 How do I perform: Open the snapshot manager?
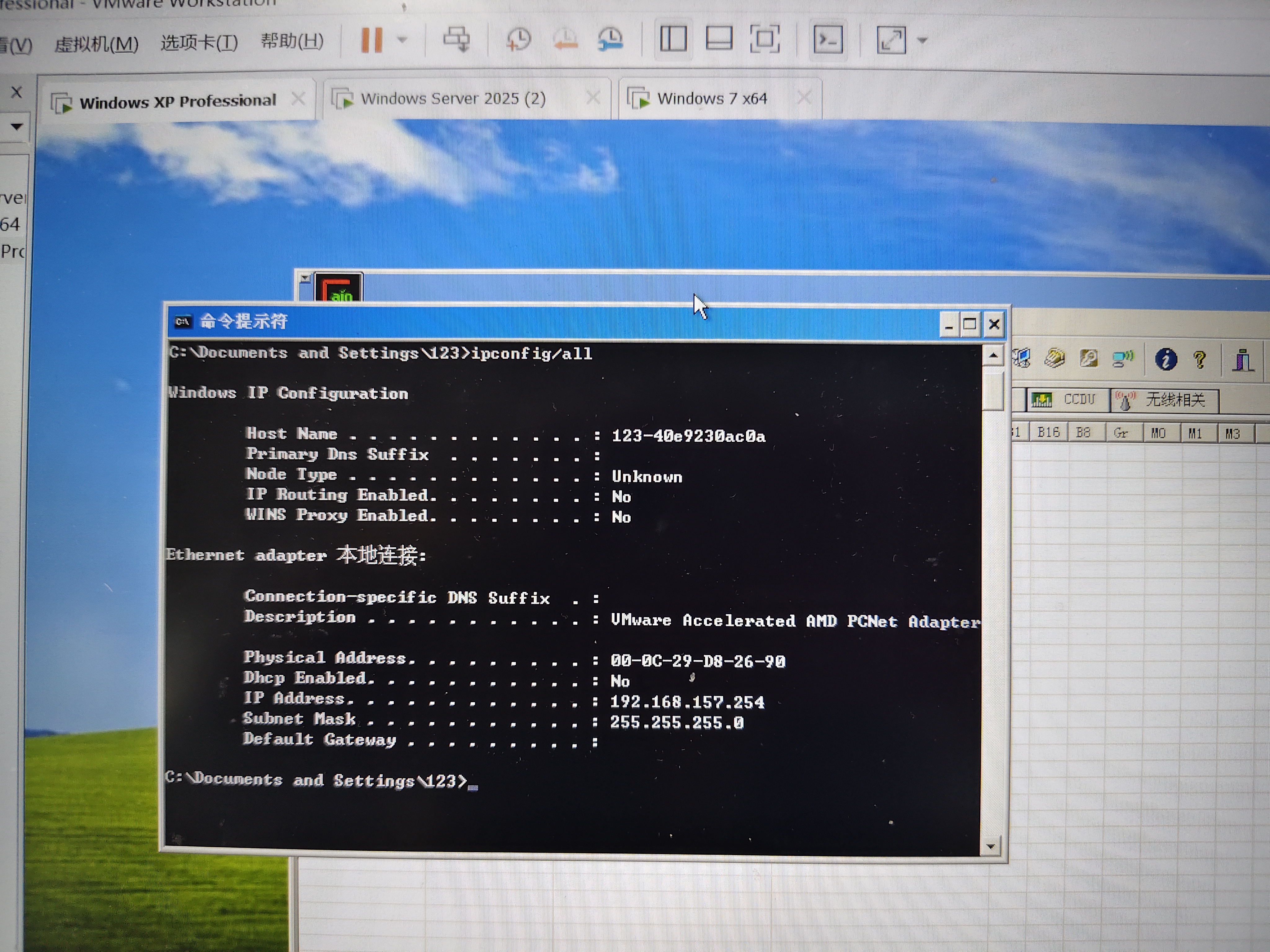pyautogui.click(x=610, y=40)
